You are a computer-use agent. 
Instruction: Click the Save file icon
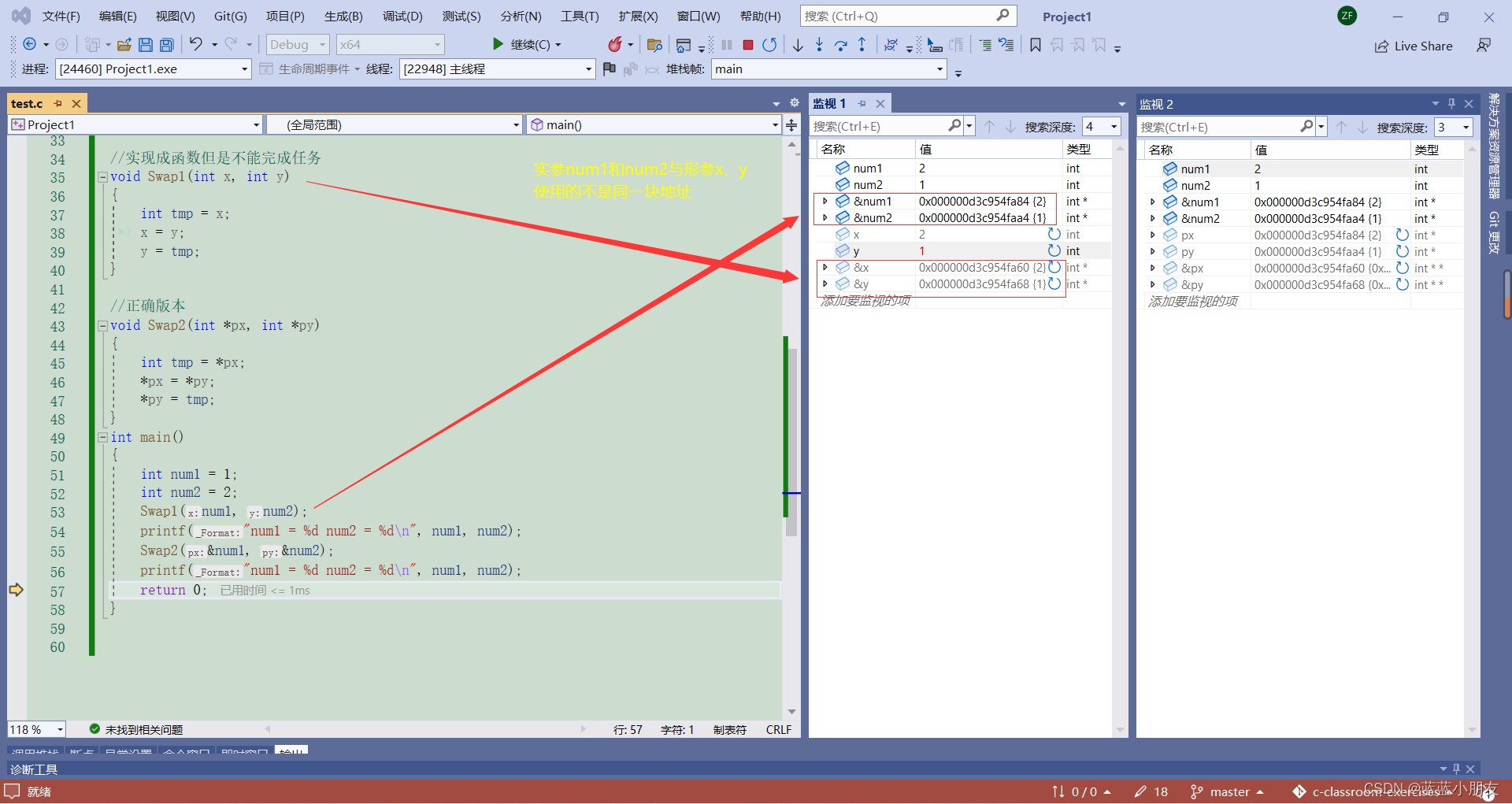[145, 45]
